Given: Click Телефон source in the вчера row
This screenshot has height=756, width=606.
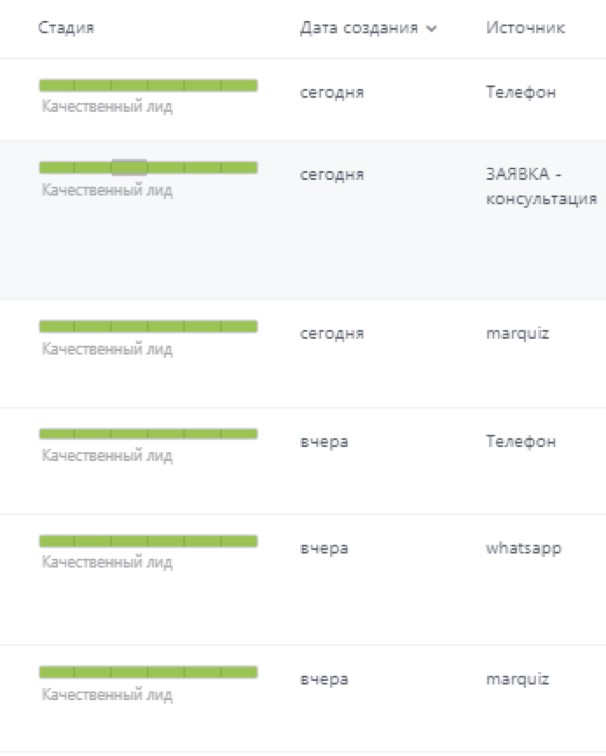Looking at the screenshot, I should [521, 441].
